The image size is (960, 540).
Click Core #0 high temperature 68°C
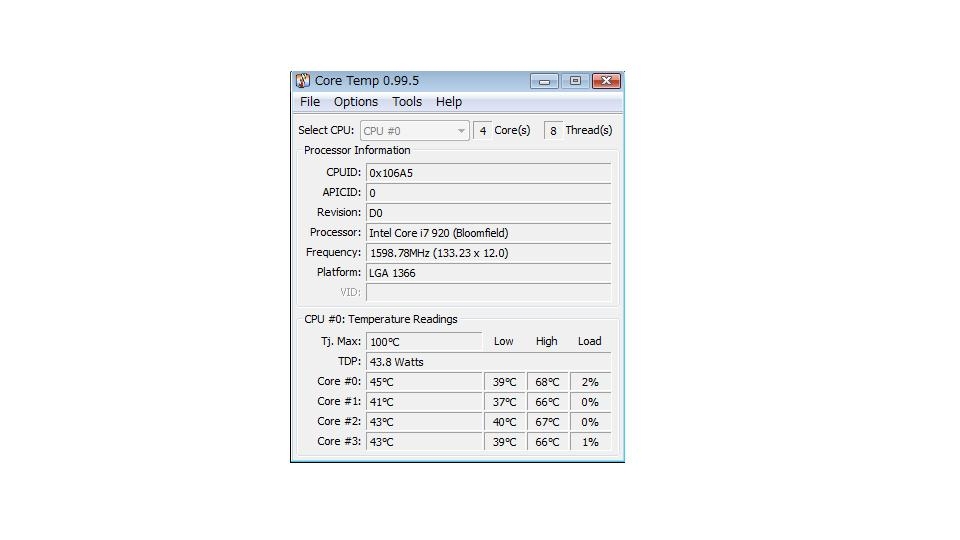coord(548,382)
